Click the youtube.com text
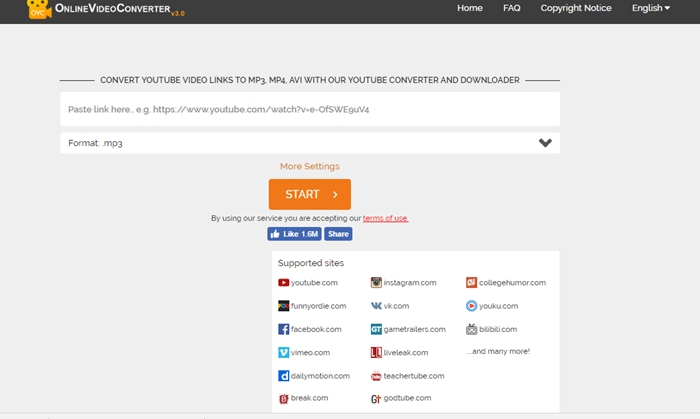Viewport: 700px width, 419px height. [x=314, y=282]
